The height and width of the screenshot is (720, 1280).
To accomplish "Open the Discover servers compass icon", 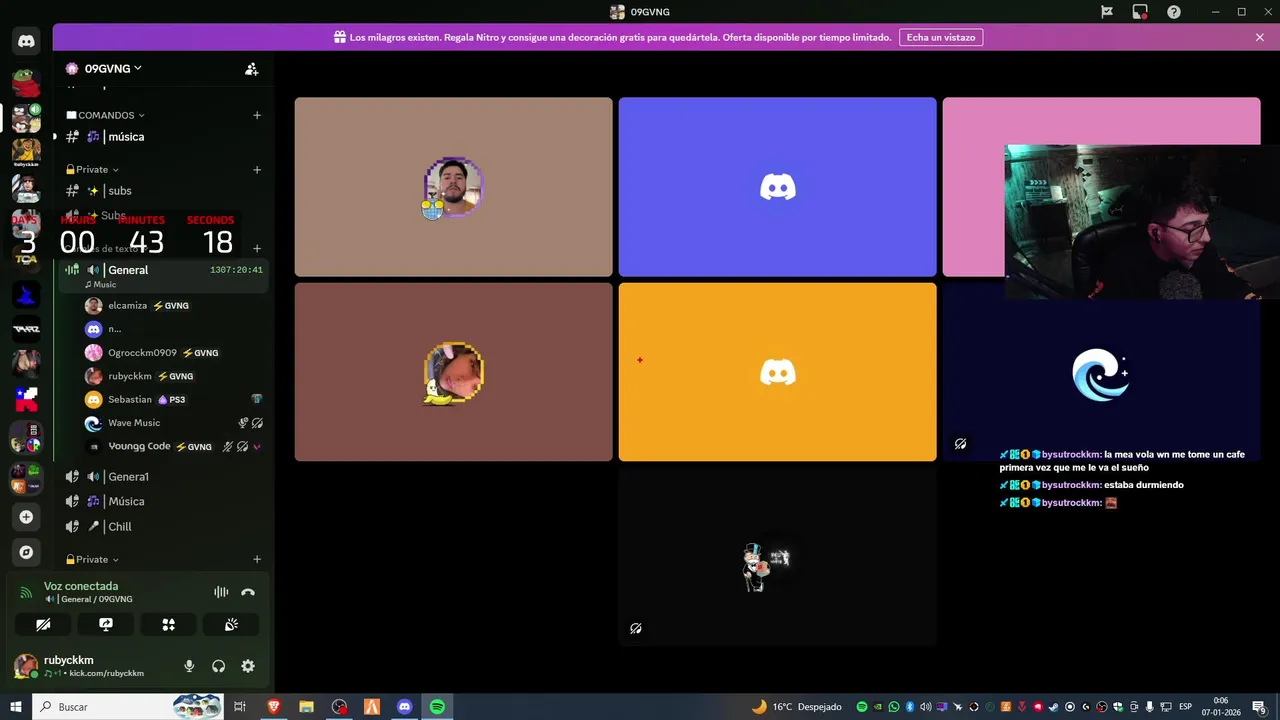I will pos(26,552).
